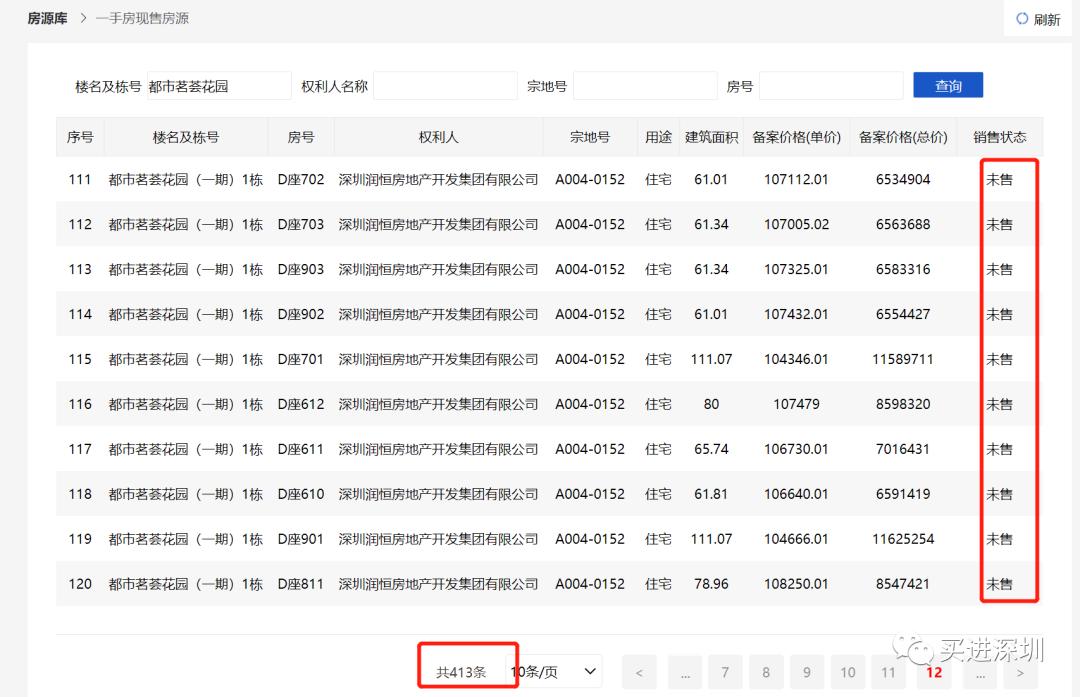
Task: Select the 房源库 breadcrumb entry
Action: [x=47, y=18]
